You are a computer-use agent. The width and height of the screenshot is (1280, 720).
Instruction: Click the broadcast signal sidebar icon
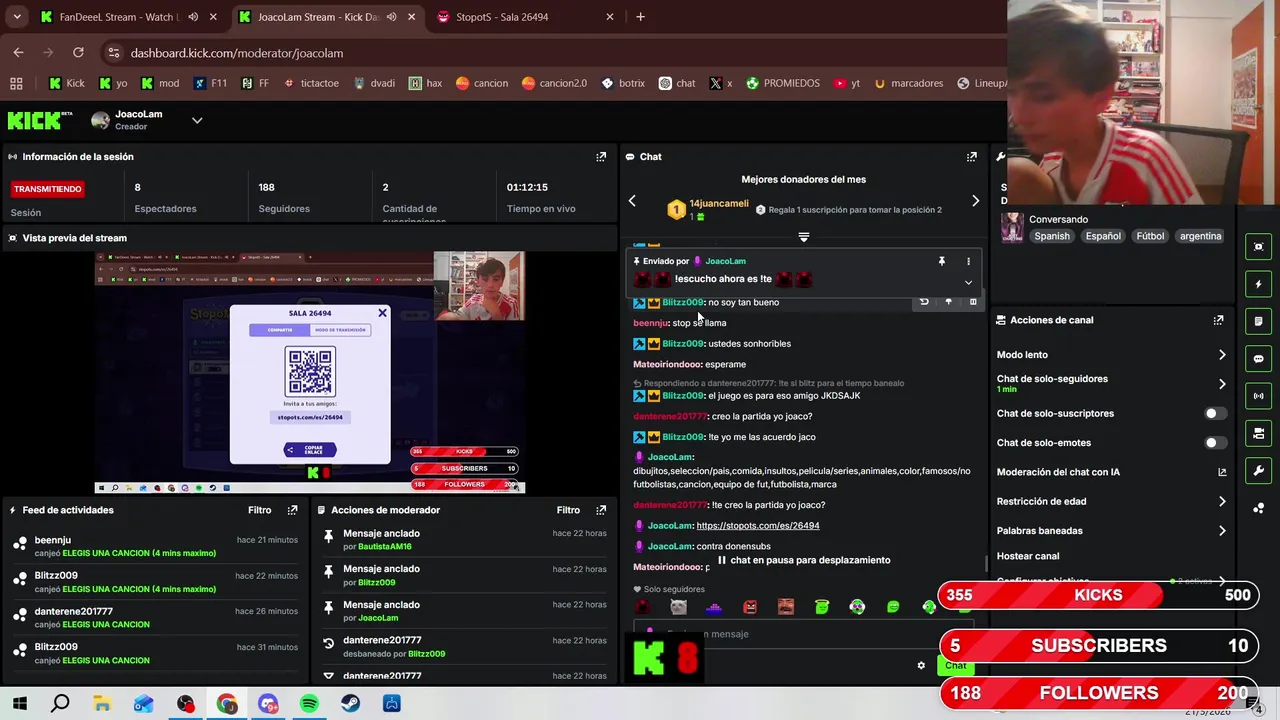tap(1258, 396)
